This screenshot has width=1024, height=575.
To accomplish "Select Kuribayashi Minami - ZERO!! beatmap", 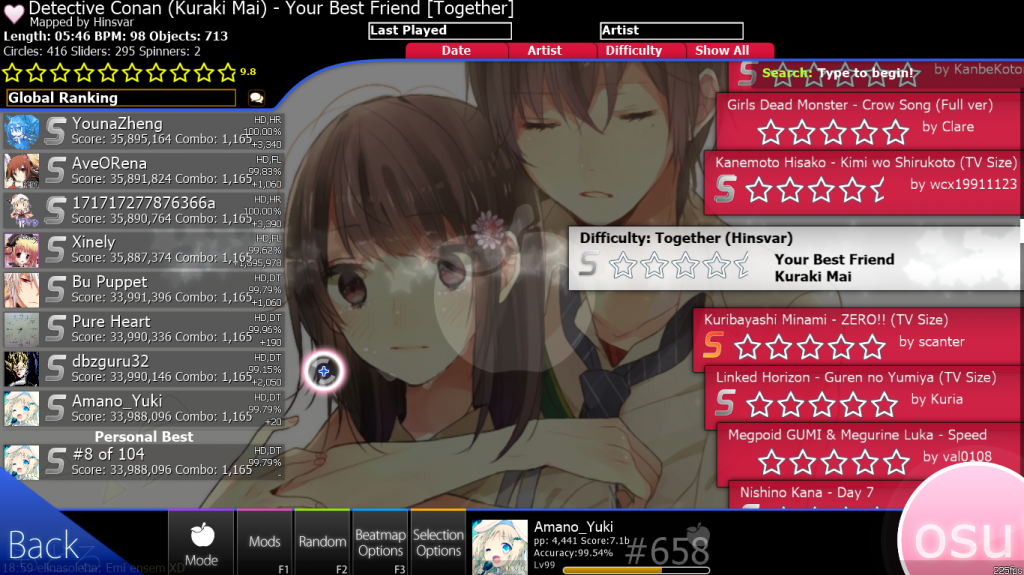I will [857, 338].
